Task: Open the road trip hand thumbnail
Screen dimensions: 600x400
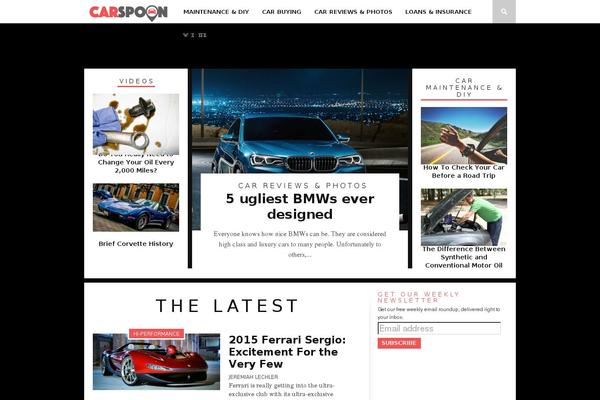Action: pos(464,136)
